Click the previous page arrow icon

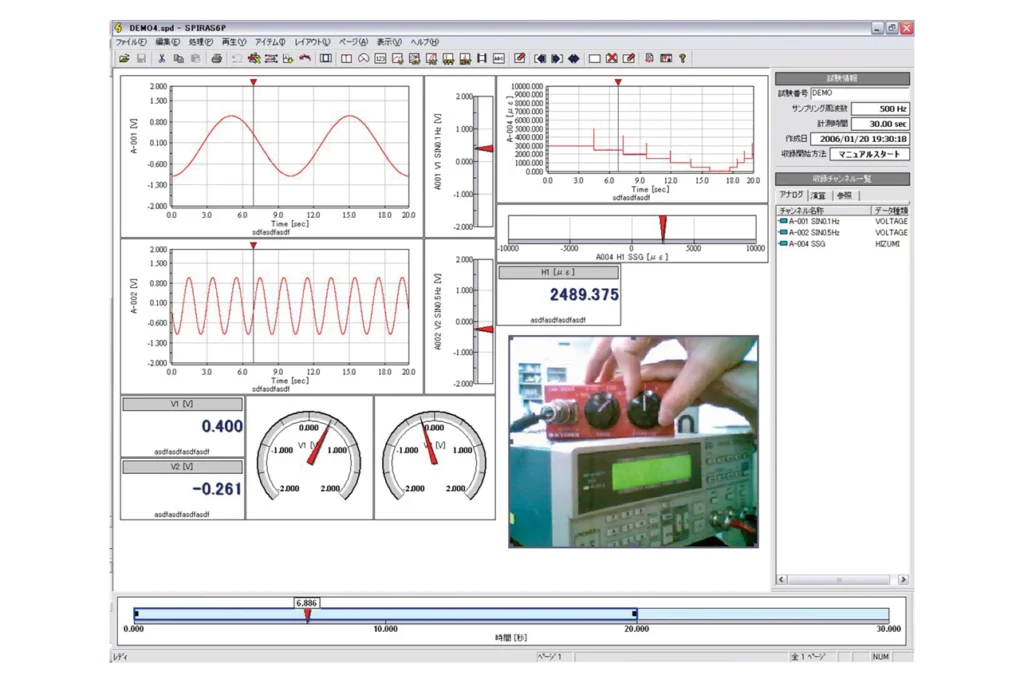tap(540, 59)
